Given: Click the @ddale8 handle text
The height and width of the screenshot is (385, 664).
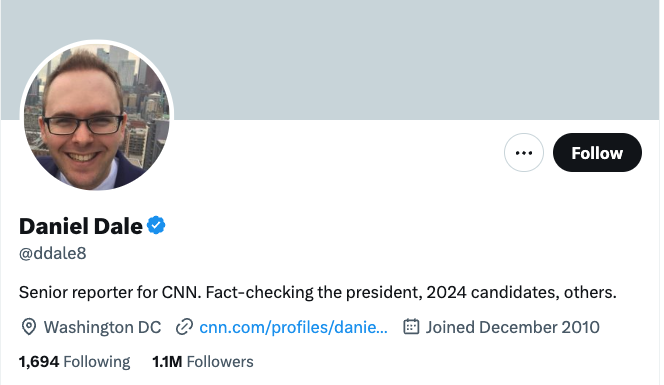Looking at the screenshot, I should [x=53, y=253].
